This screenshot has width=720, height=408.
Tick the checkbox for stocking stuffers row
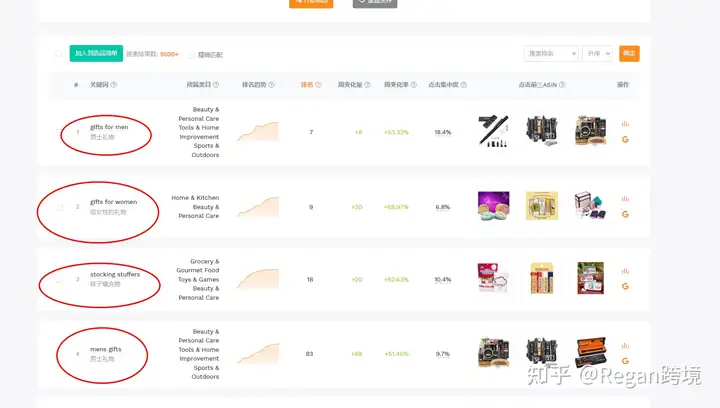pyautogui.click(x=59, y=279)
